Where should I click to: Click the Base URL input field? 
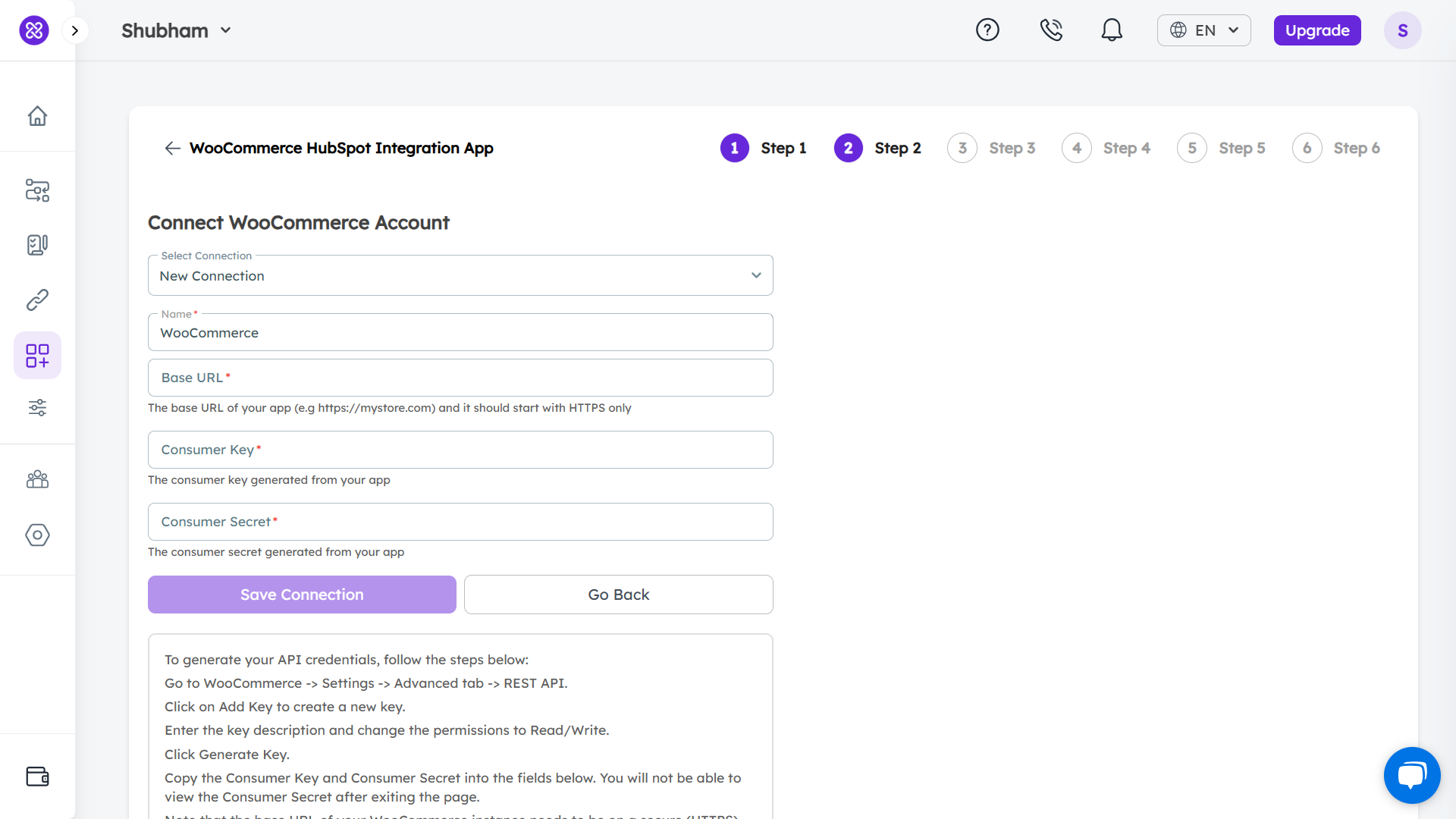click(460, 378)
